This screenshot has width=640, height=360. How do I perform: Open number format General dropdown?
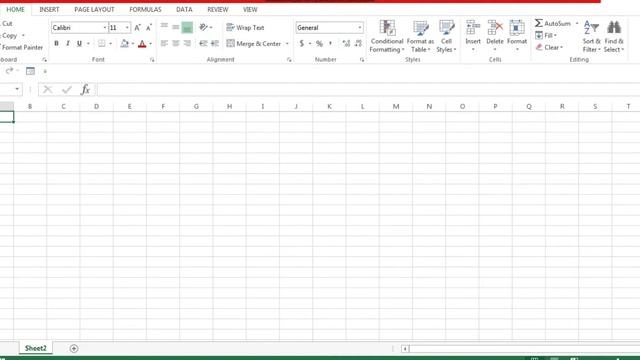(x=360, y=27)
